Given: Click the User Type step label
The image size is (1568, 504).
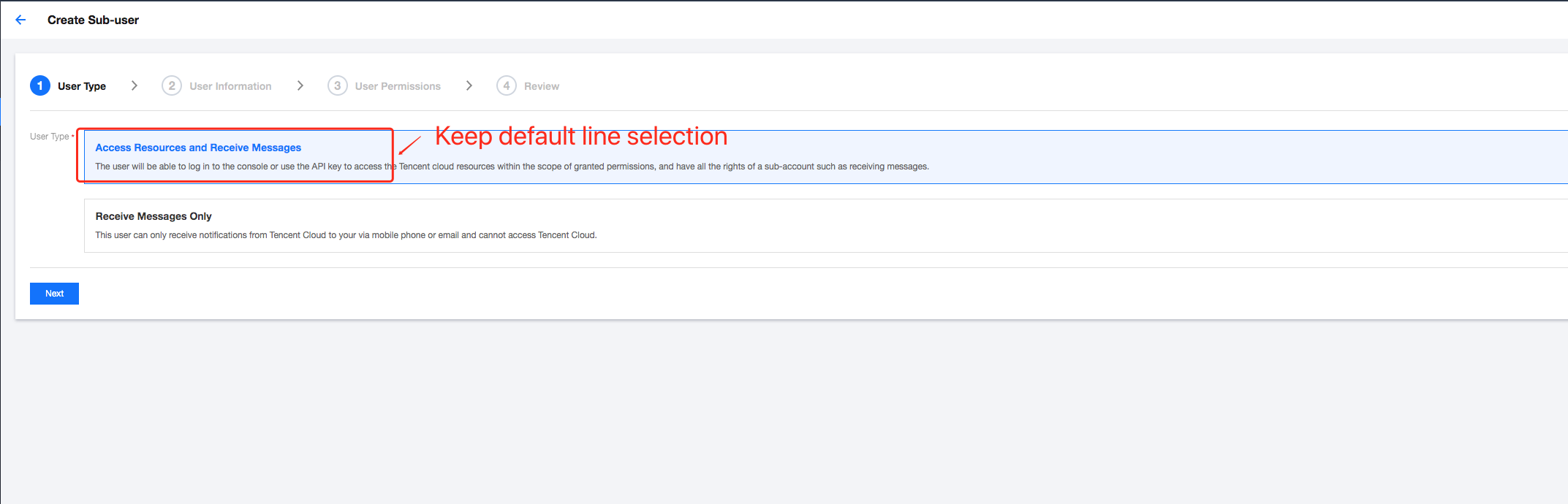Looking at the screenshot, I should 82,86.
